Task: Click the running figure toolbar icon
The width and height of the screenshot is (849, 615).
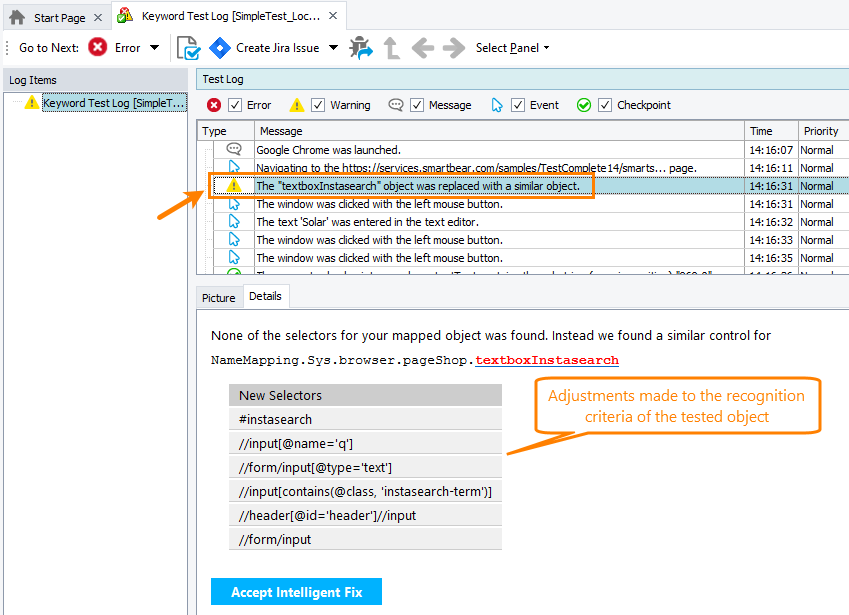Action: [360, 47]
